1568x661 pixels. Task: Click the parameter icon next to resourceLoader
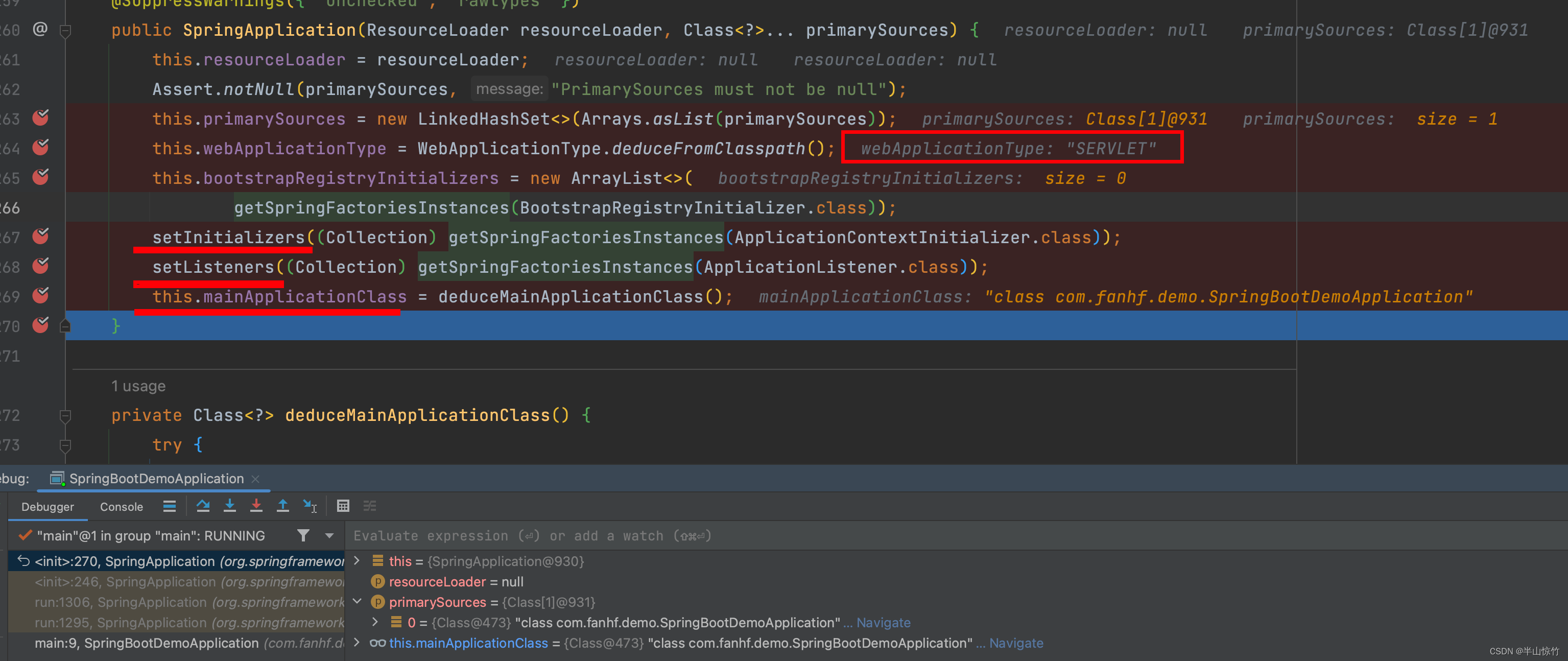pyautogui.click(x=378, y=582)
